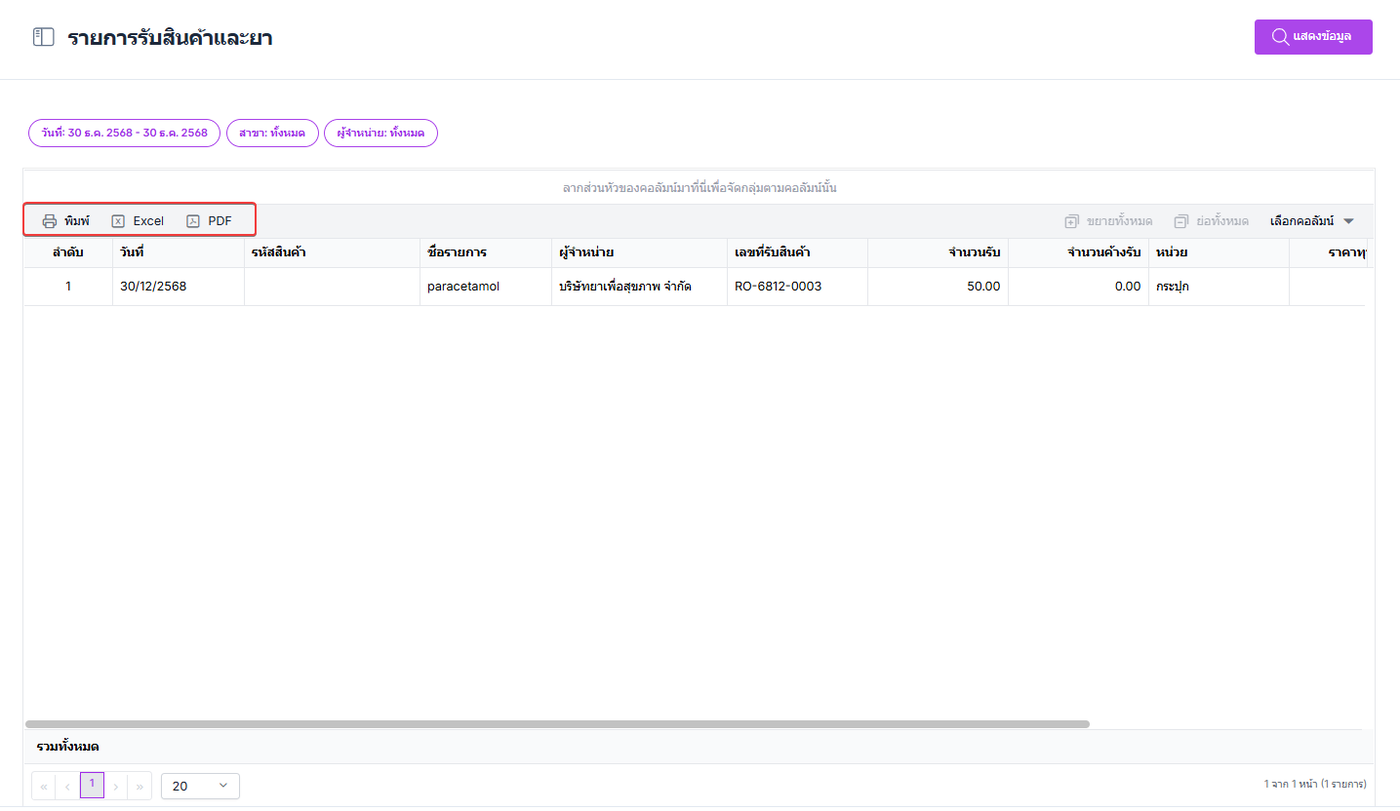Screen dimensions: 1400x811
Task: Select the 50.00 quantity cell
Action: 938,287
